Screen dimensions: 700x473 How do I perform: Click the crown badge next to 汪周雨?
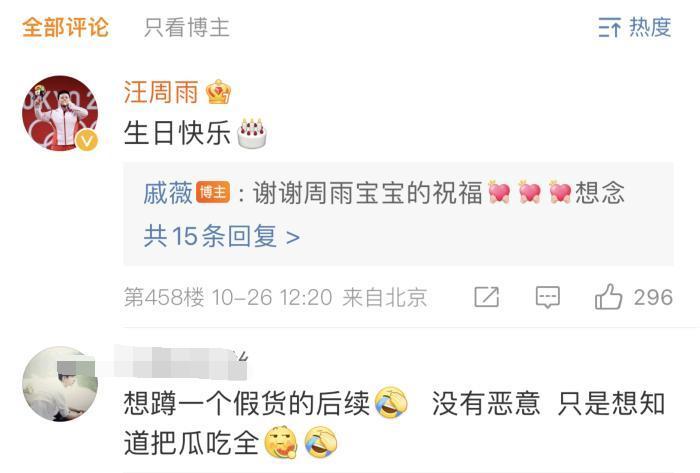tap(218, 92)
